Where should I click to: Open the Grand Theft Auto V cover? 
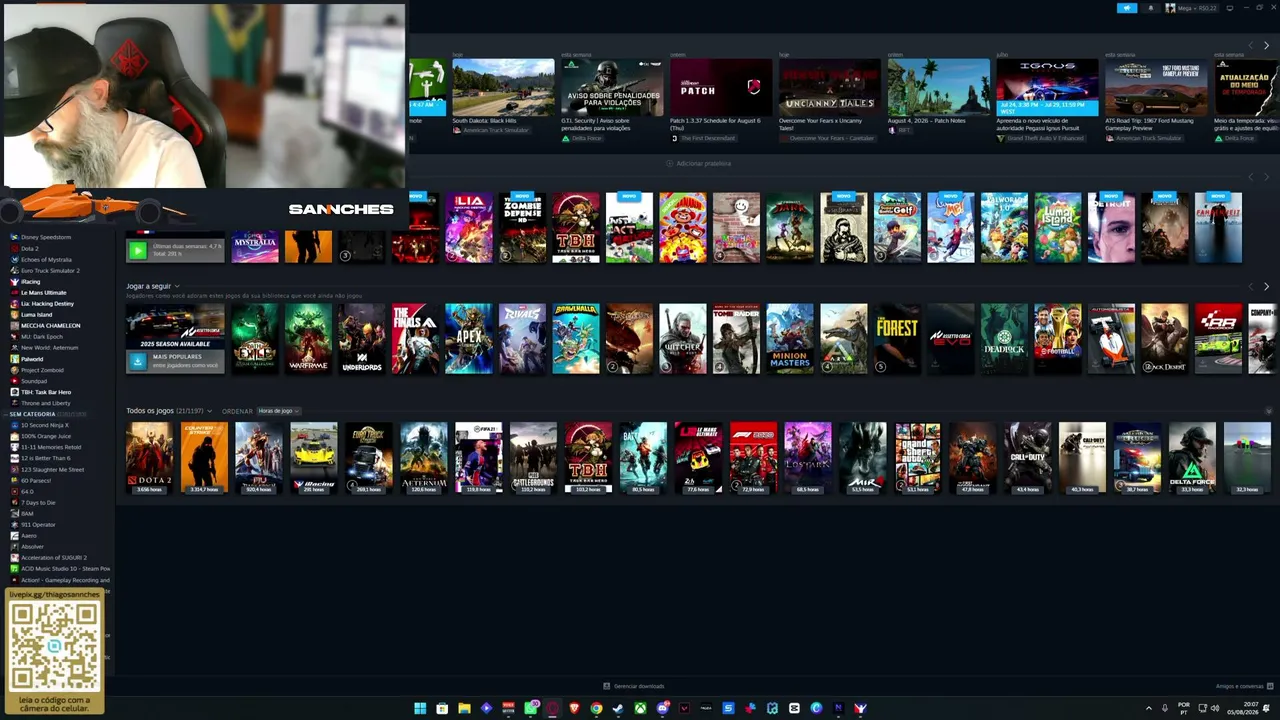point(918,458)
